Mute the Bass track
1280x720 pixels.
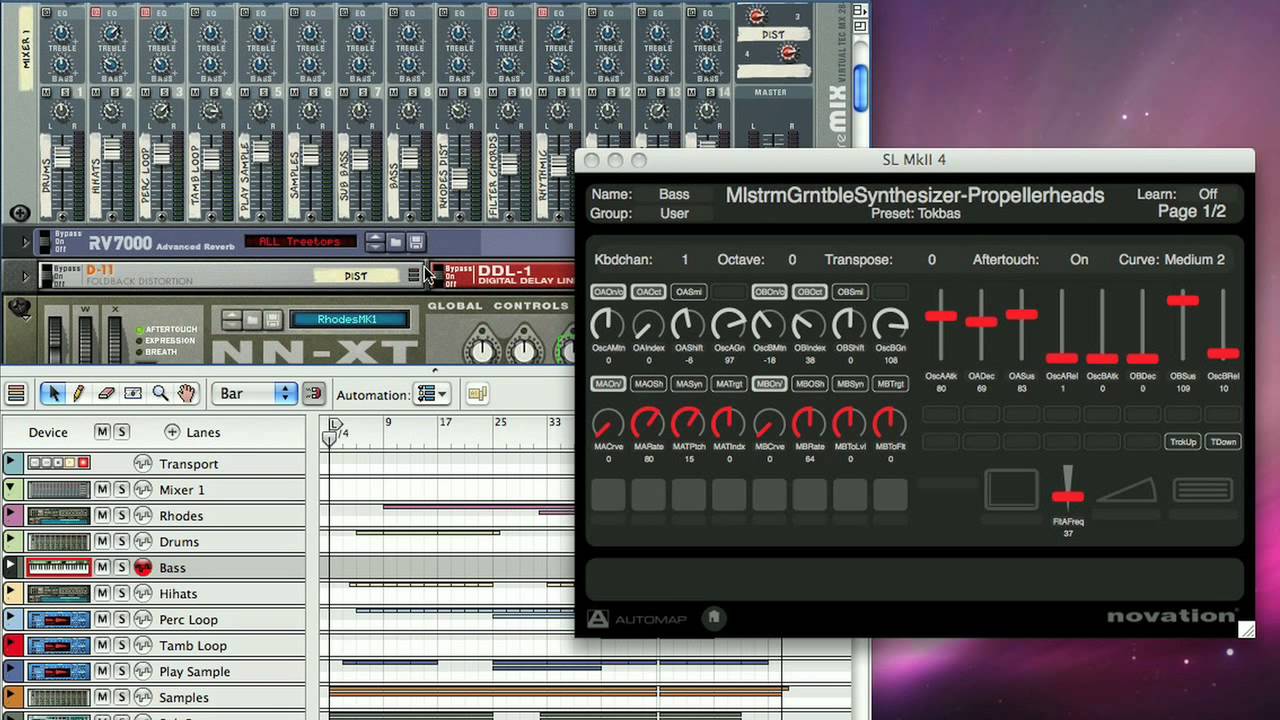pyautogui.click(x=102, y=568)
